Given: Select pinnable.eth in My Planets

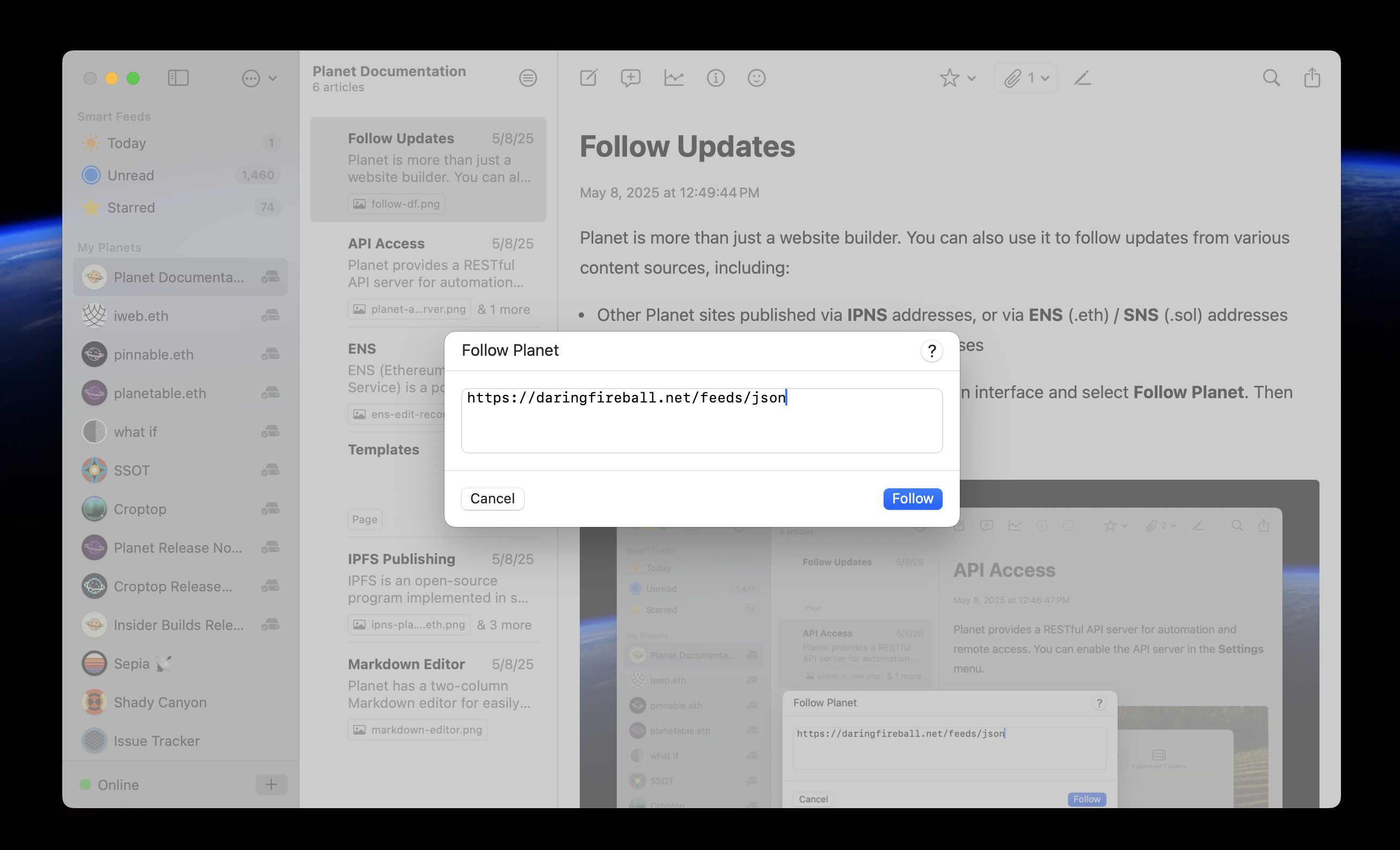Looking at the screenshot, I should click(154, 354).
